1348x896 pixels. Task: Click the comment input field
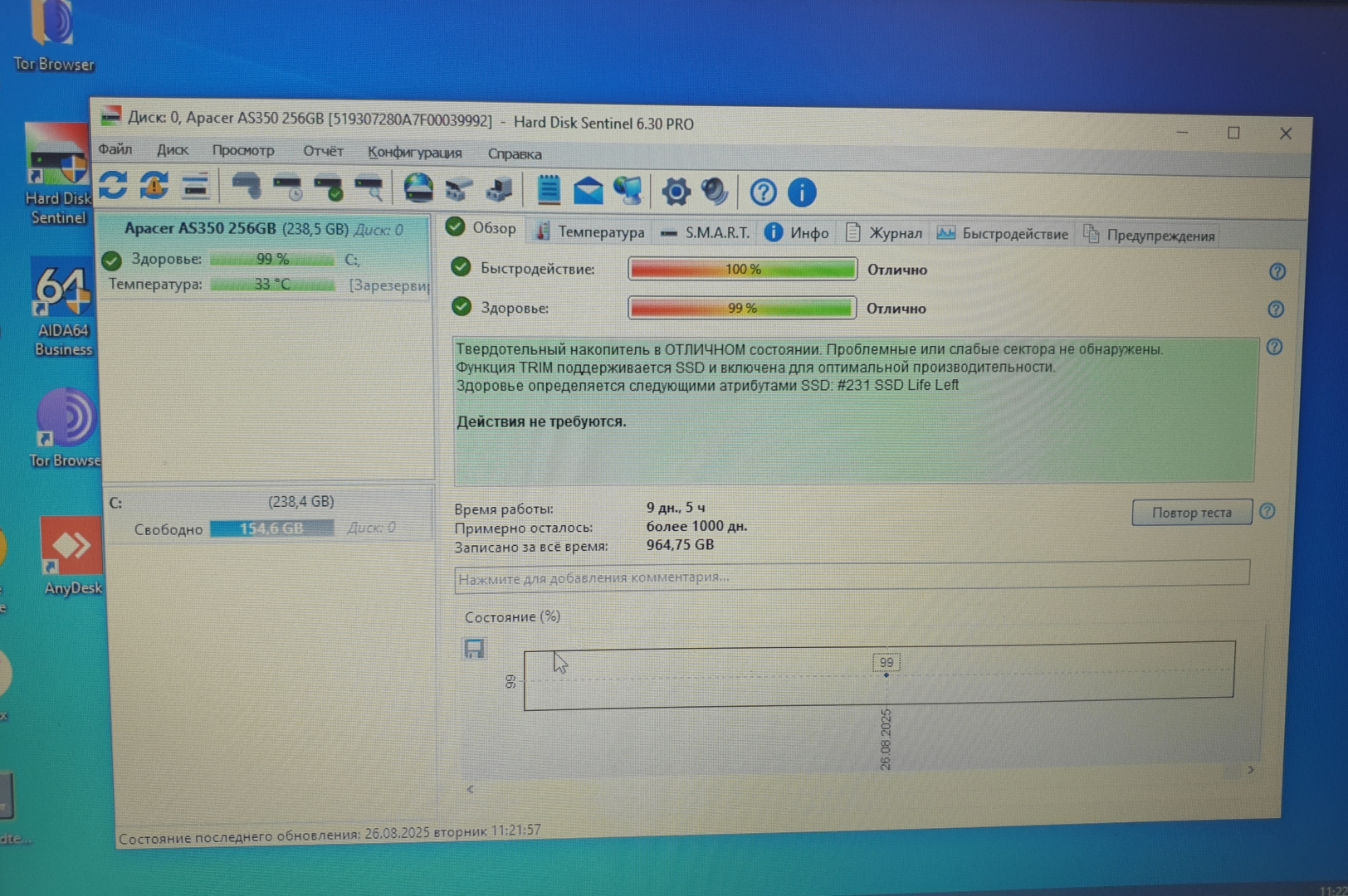[851, 576]
